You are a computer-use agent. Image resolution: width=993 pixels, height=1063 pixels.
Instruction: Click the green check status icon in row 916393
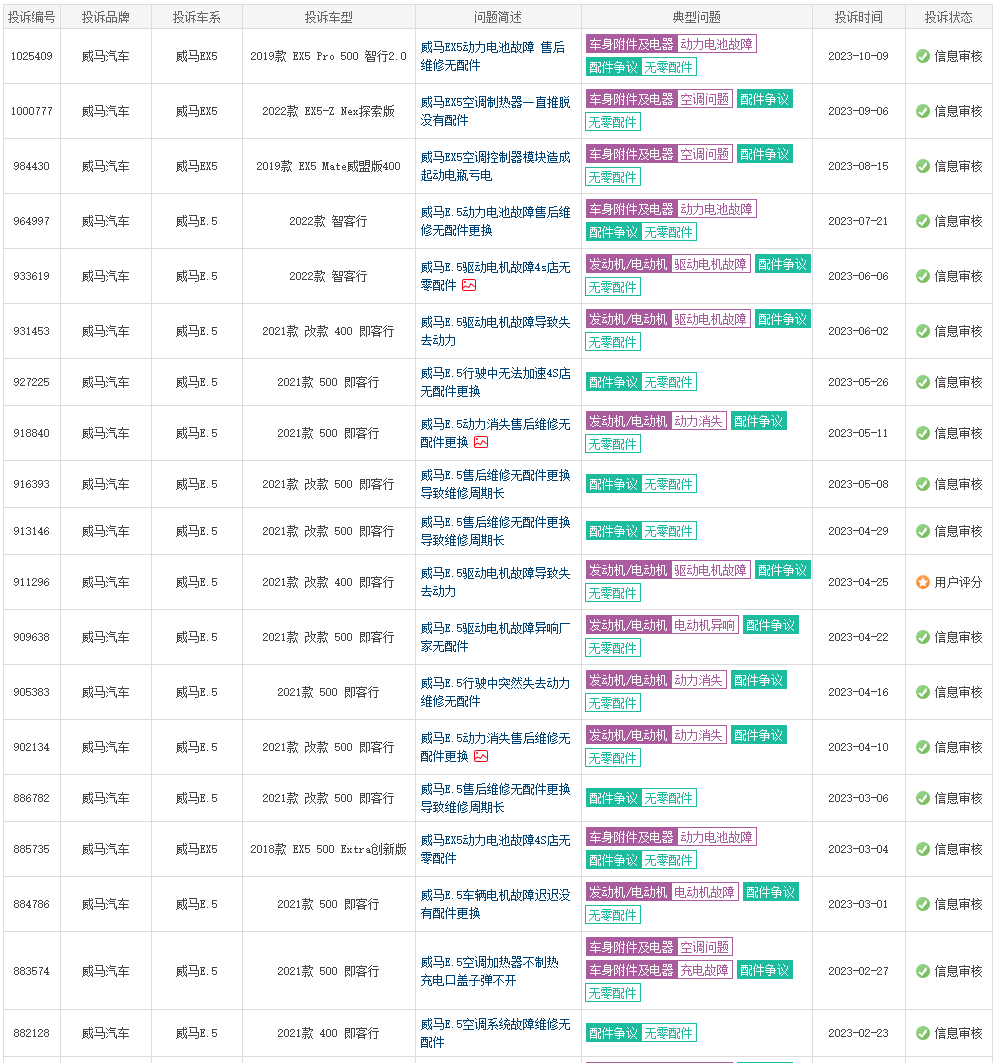(x=923, y=484)
